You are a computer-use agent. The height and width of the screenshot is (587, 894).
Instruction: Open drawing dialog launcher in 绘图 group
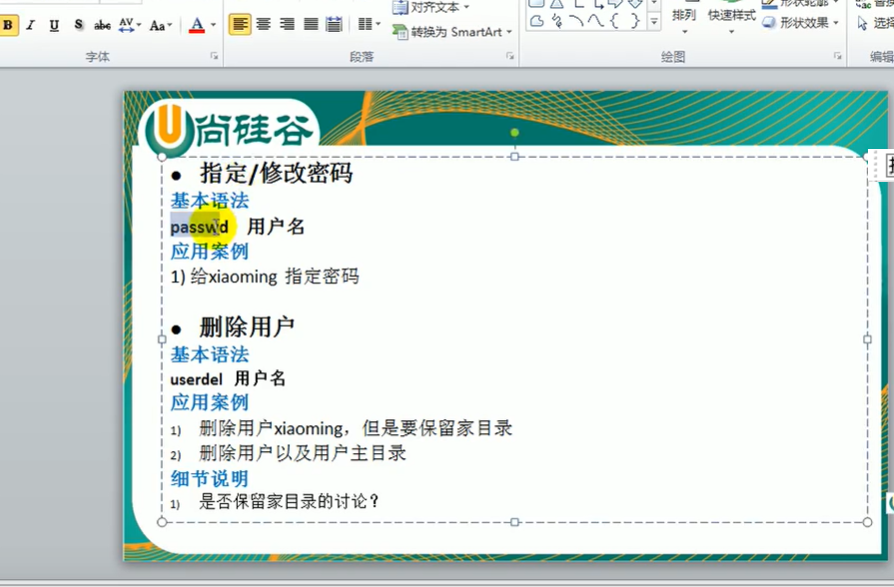coord(838,56)
